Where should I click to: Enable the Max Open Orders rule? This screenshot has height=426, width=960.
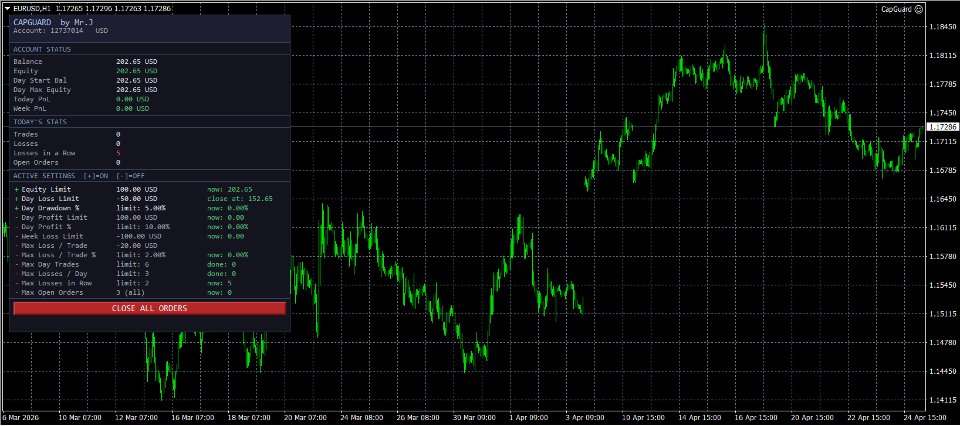tap(17, 293)
